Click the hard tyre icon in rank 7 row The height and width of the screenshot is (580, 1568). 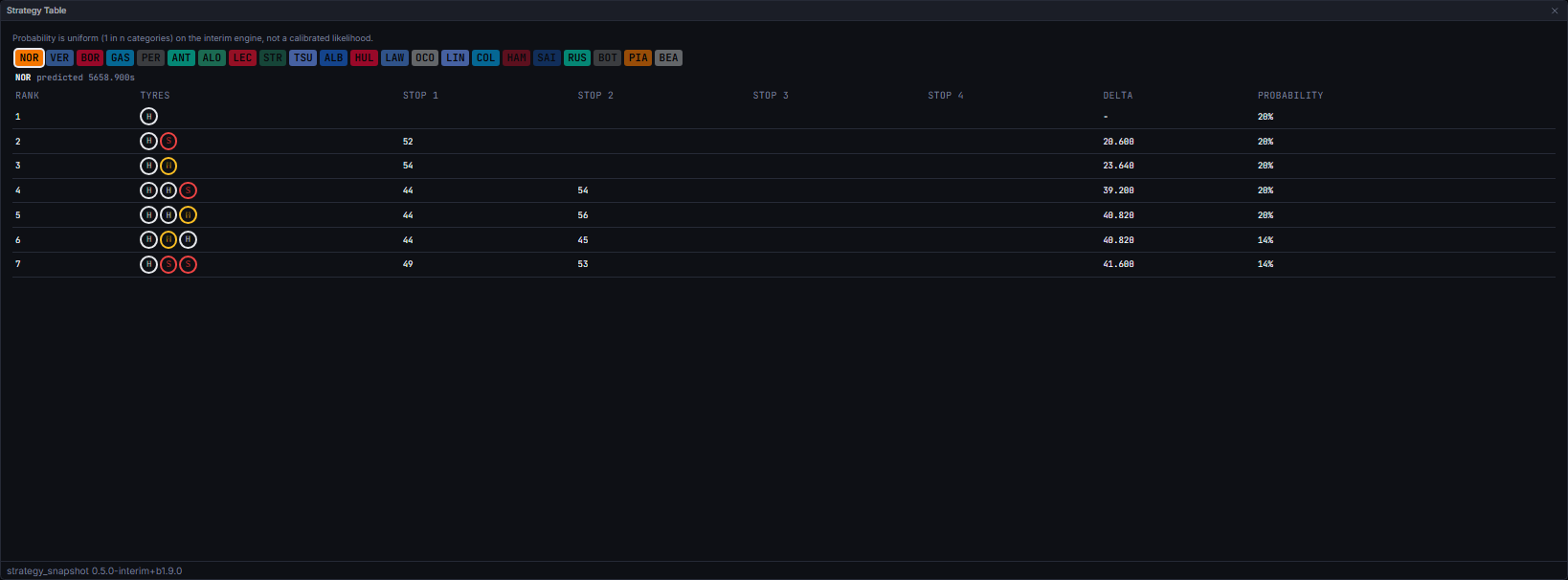point(148,264)
